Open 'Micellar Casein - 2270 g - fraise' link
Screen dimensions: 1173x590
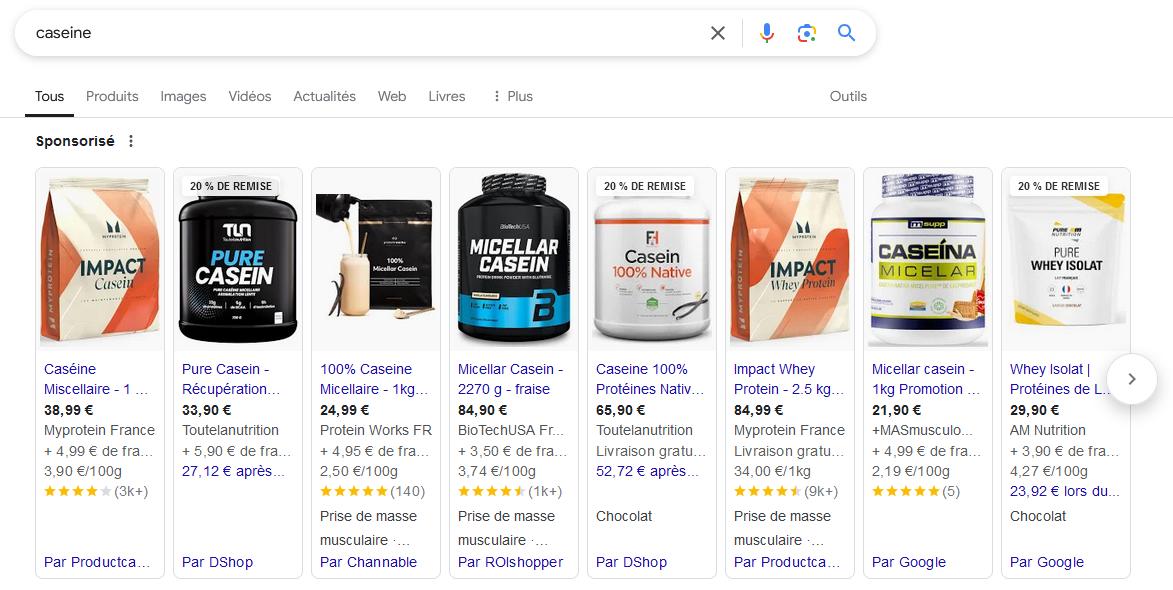(510, 379)
